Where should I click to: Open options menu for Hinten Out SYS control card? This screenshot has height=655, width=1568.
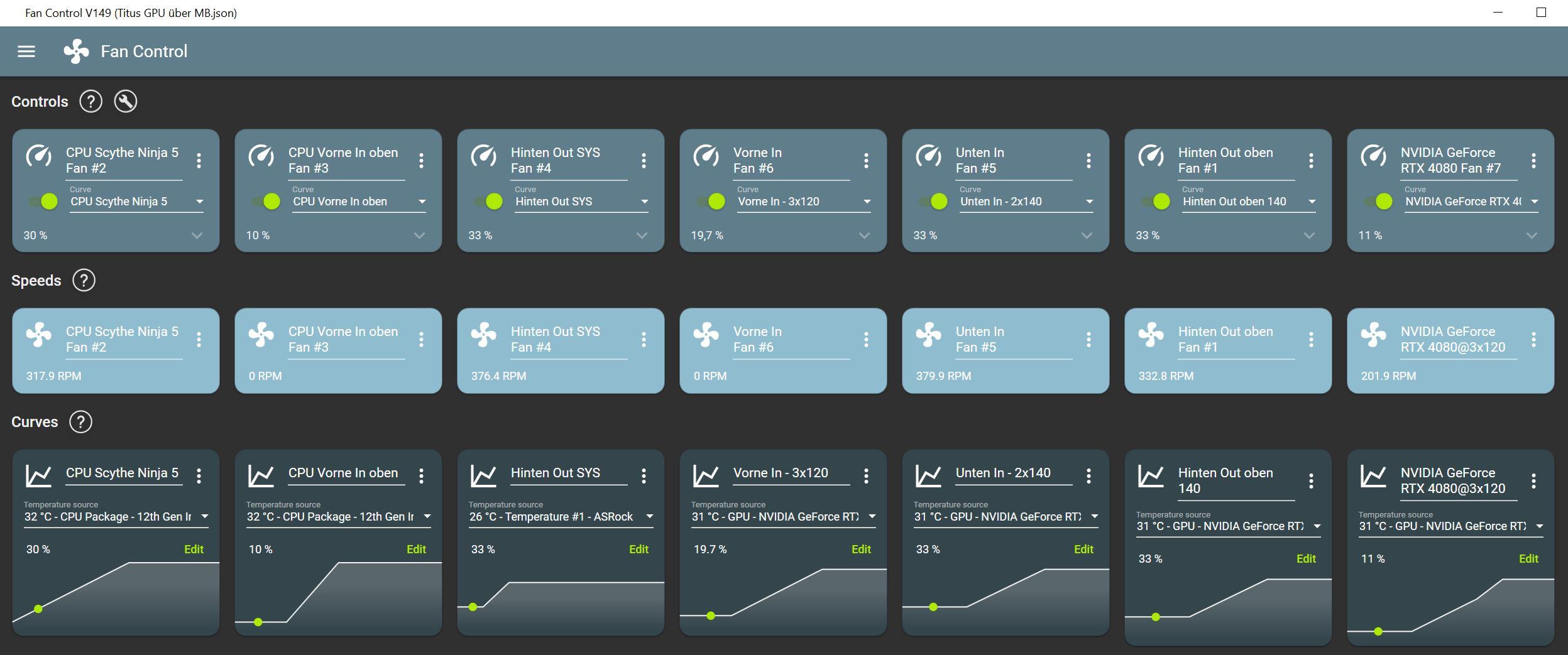pos(644,161)
